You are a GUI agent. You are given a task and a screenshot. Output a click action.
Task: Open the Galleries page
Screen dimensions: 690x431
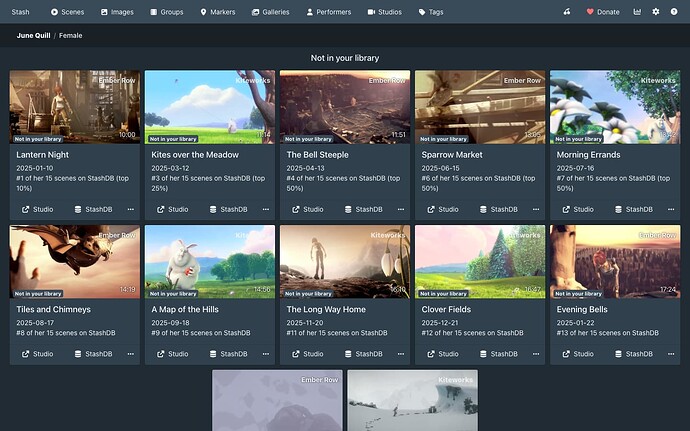(x=270, y=12)
